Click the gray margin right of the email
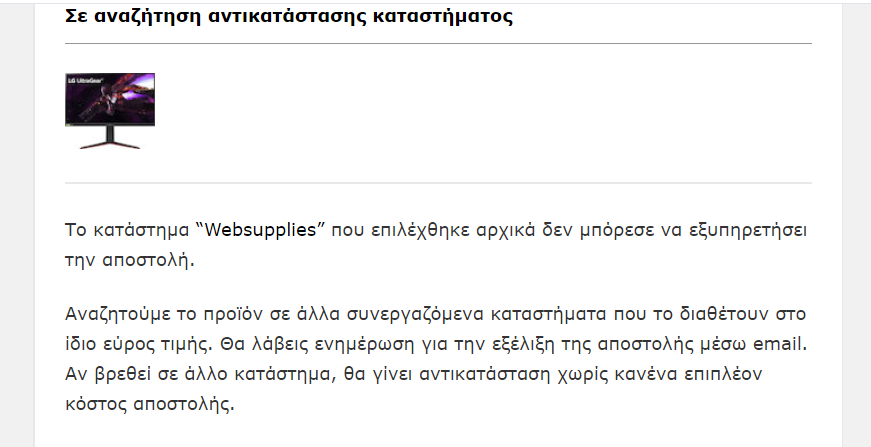Image resolution: width=871 pixels, height=447 pixels. [857, 223]
